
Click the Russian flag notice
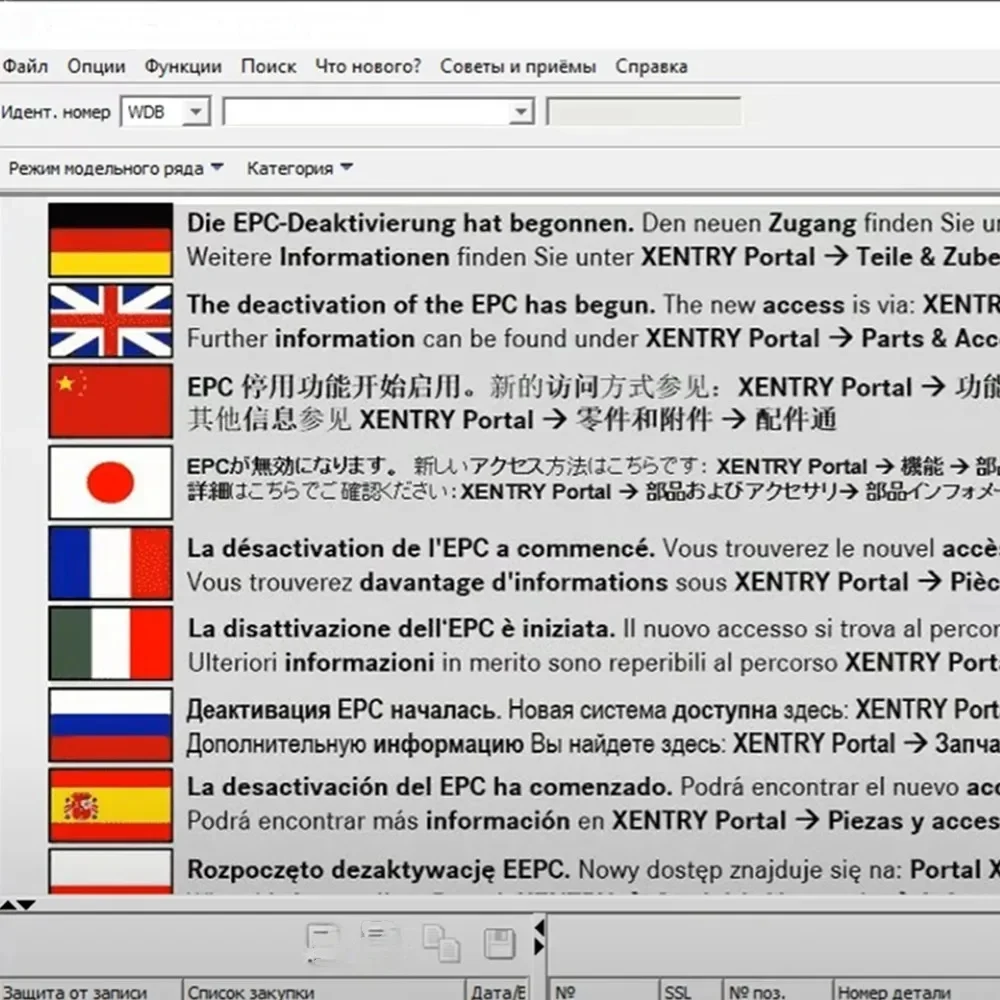tap(110, 724)
